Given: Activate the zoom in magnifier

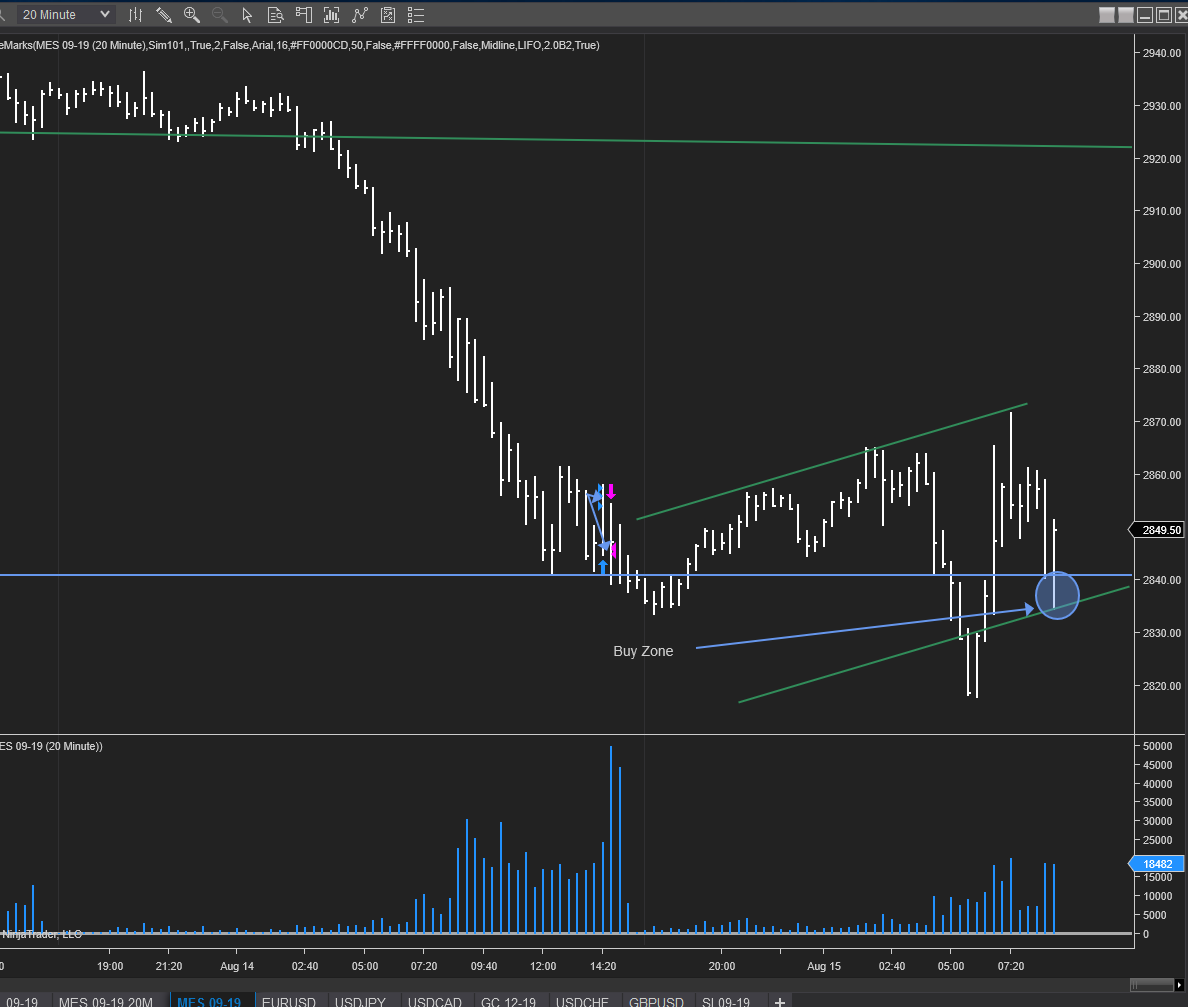Looking at the screenshot, I should click(x=192, y=14).
